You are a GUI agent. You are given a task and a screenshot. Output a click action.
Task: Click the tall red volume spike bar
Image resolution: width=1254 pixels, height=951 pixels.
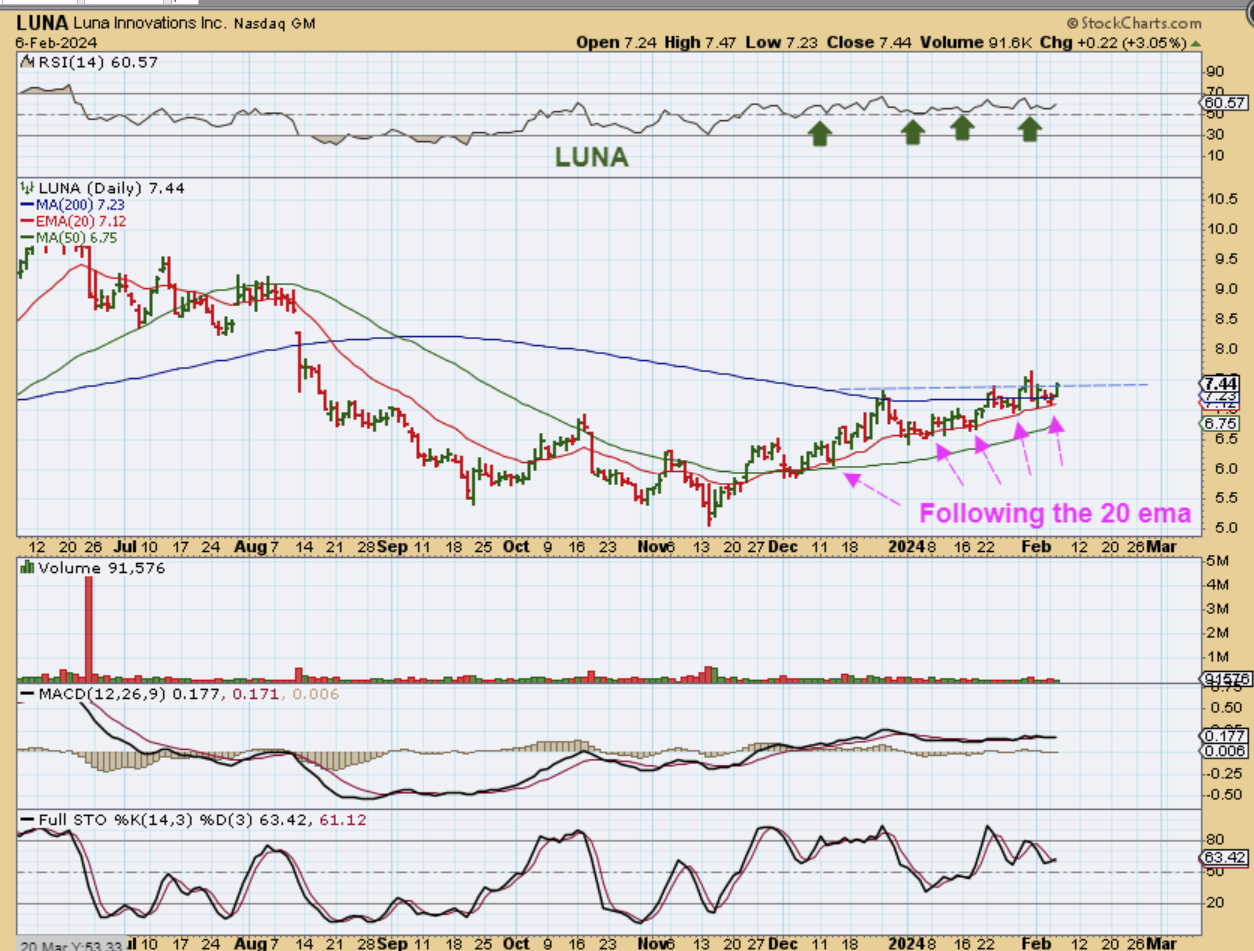(88, 629)
